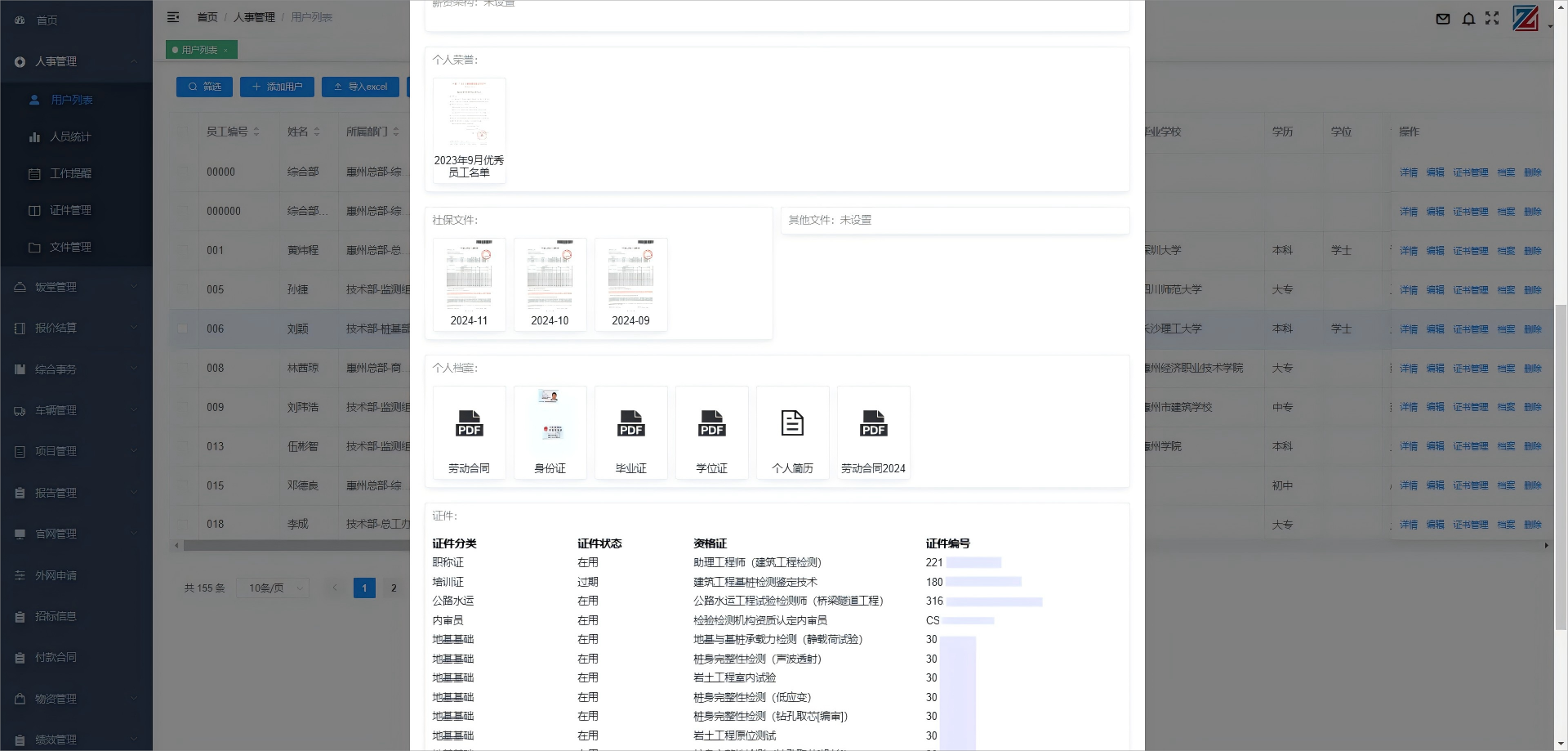The image size is (1568, 751).
Task: Click the 添加用户 button
Action: click(x=277, y=87)
